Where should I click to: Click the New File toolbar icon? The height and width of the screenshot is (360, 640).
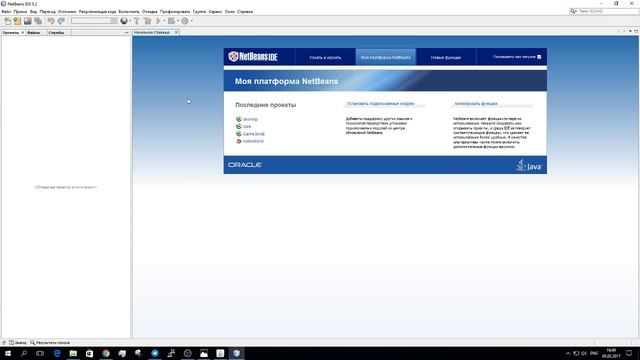(x=7, y=21)
